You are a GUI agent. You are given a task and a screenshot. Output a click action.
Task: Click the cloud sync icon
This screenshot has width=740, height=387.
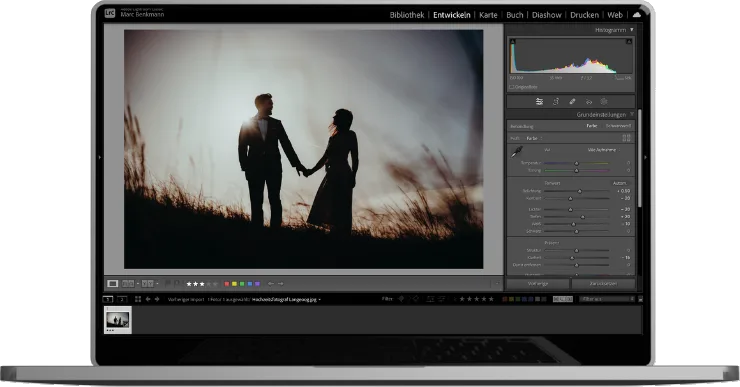[637, 15]
